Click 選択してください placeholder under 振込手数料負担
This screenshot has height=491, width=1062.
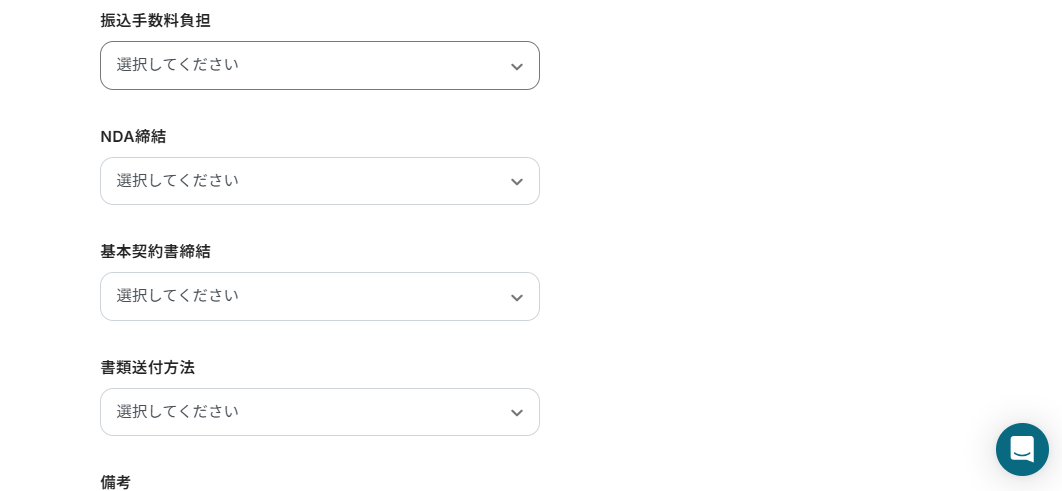177,65
